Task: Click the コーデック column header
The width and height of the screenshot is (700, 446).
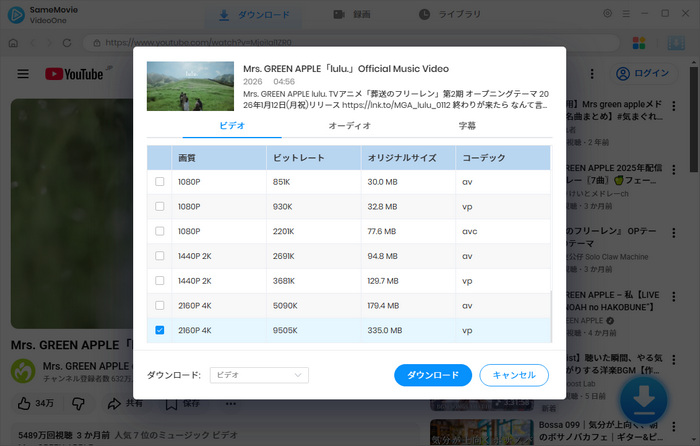Action: (x=503, y=158)
